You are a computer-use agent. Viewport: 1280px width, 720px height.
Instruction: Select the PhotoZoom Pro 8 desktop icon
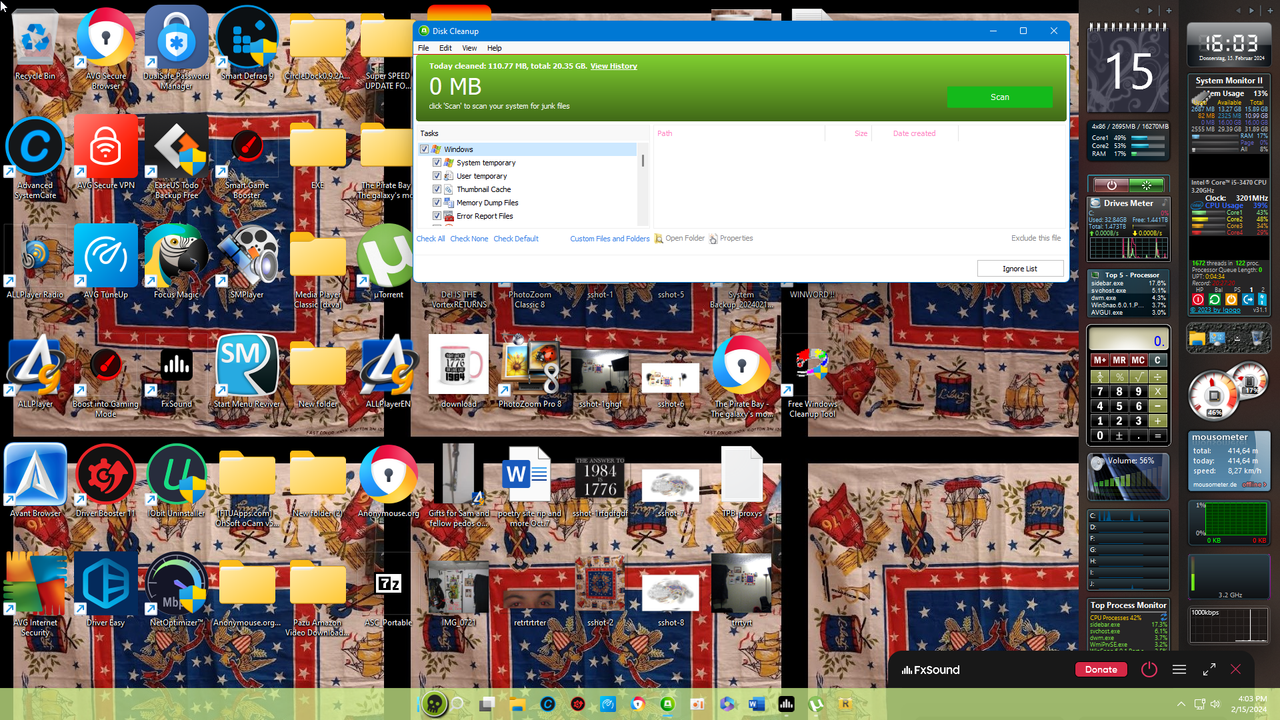click(530, 372)
